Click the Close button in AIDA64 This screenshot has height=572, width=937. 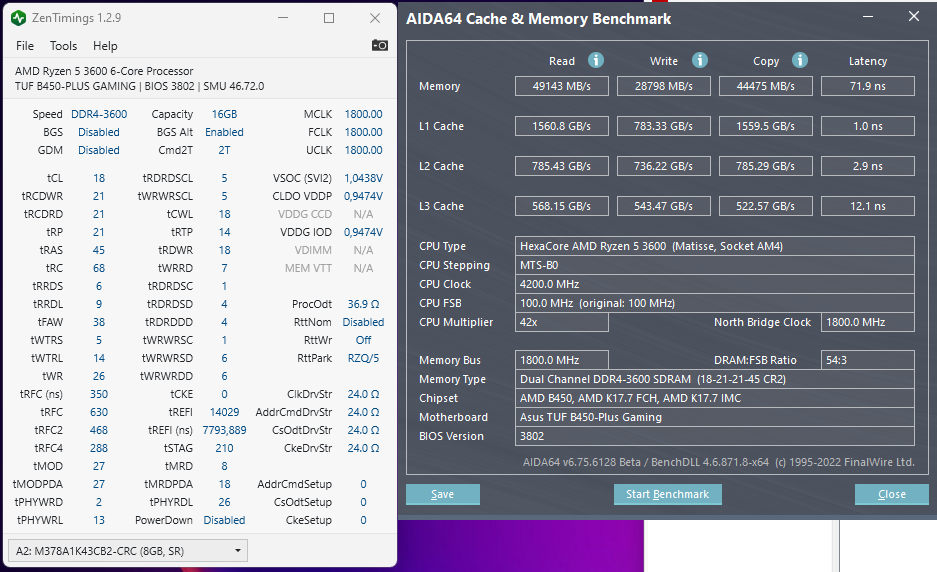click(x=892, y=494)
